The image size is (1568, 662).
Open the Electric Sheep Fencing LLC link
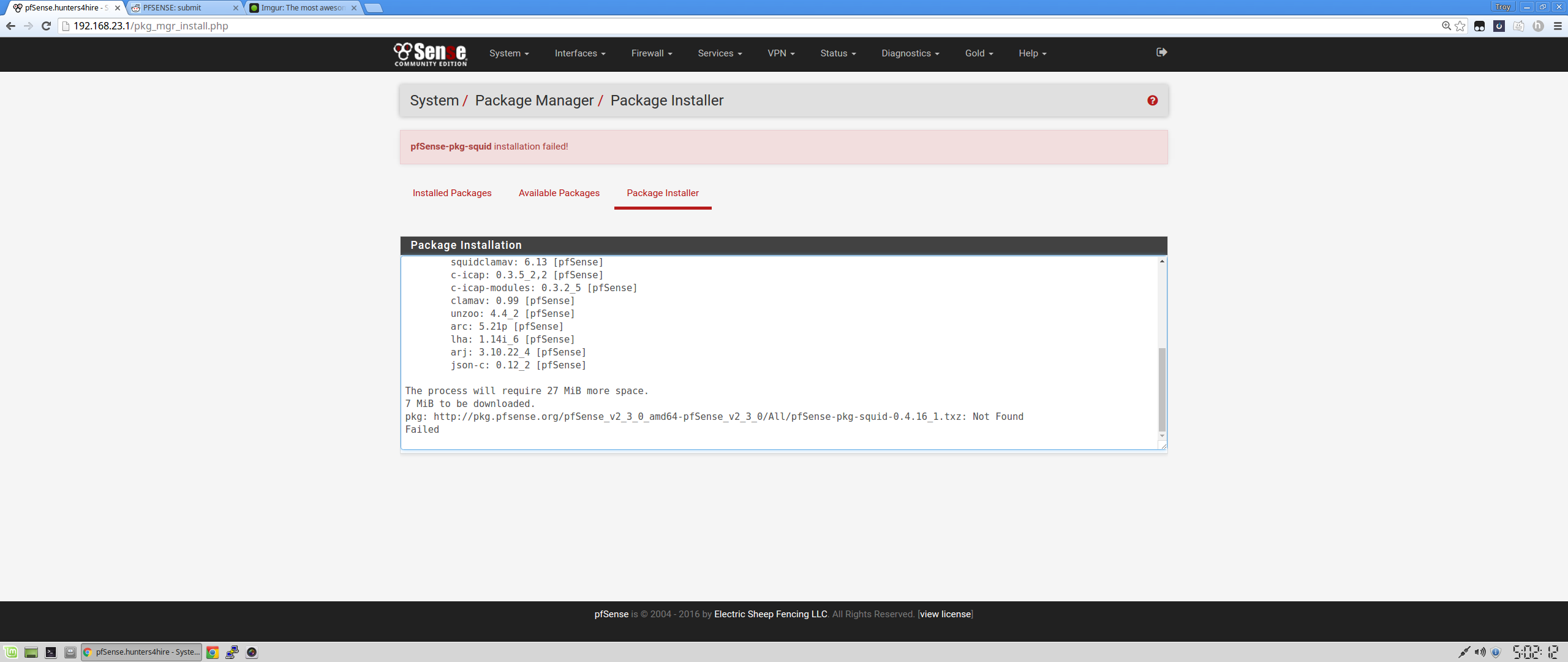point(770,614)
